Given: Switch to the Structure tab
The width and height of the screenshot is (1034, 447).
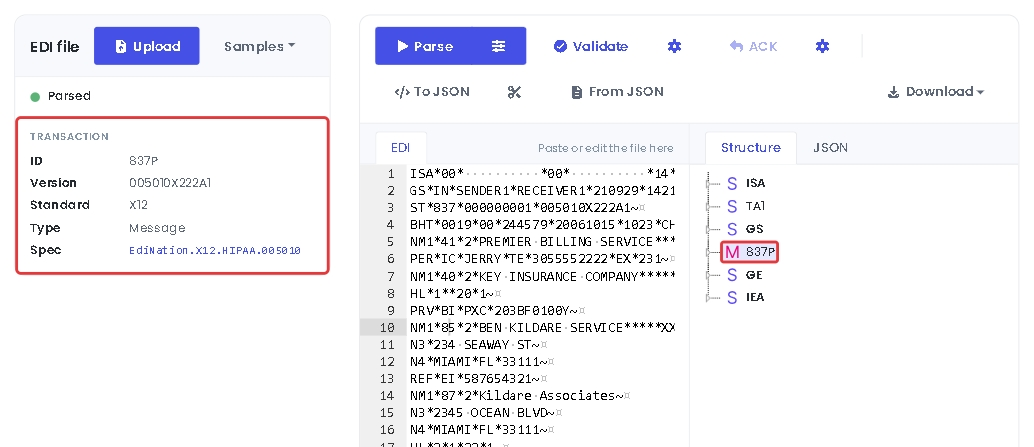Looking at the screenshot, I should [x=750, y=148].
